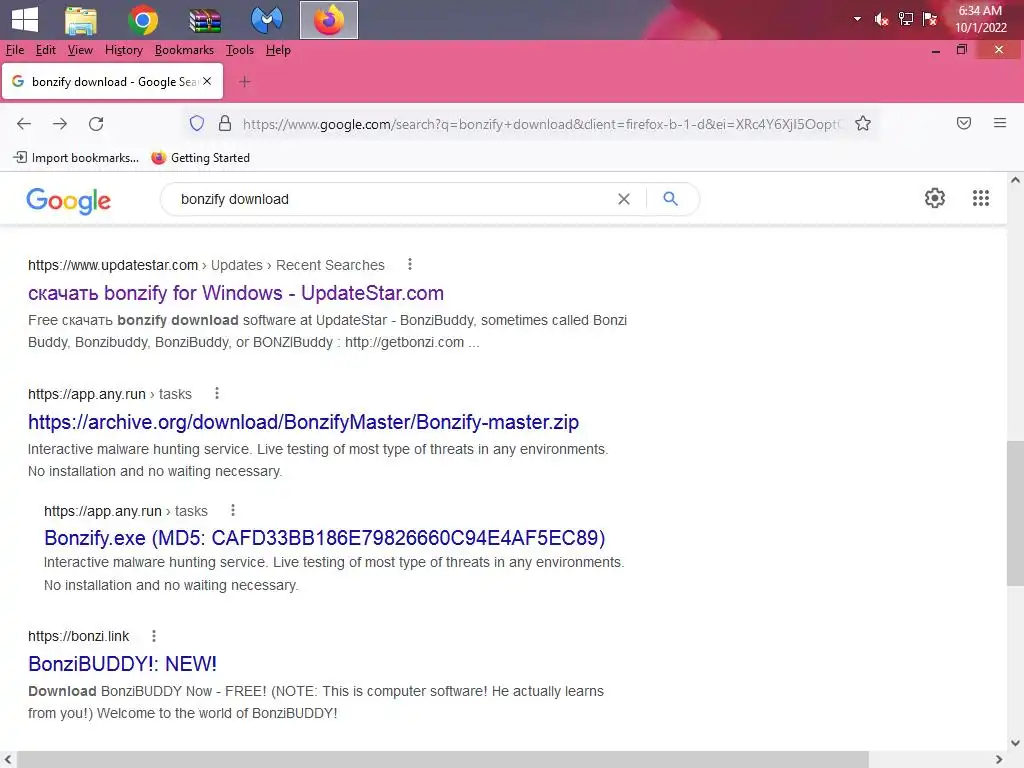Open the File menu
The width and height of the screenshot is (1024, 768).
coord(14,50)
